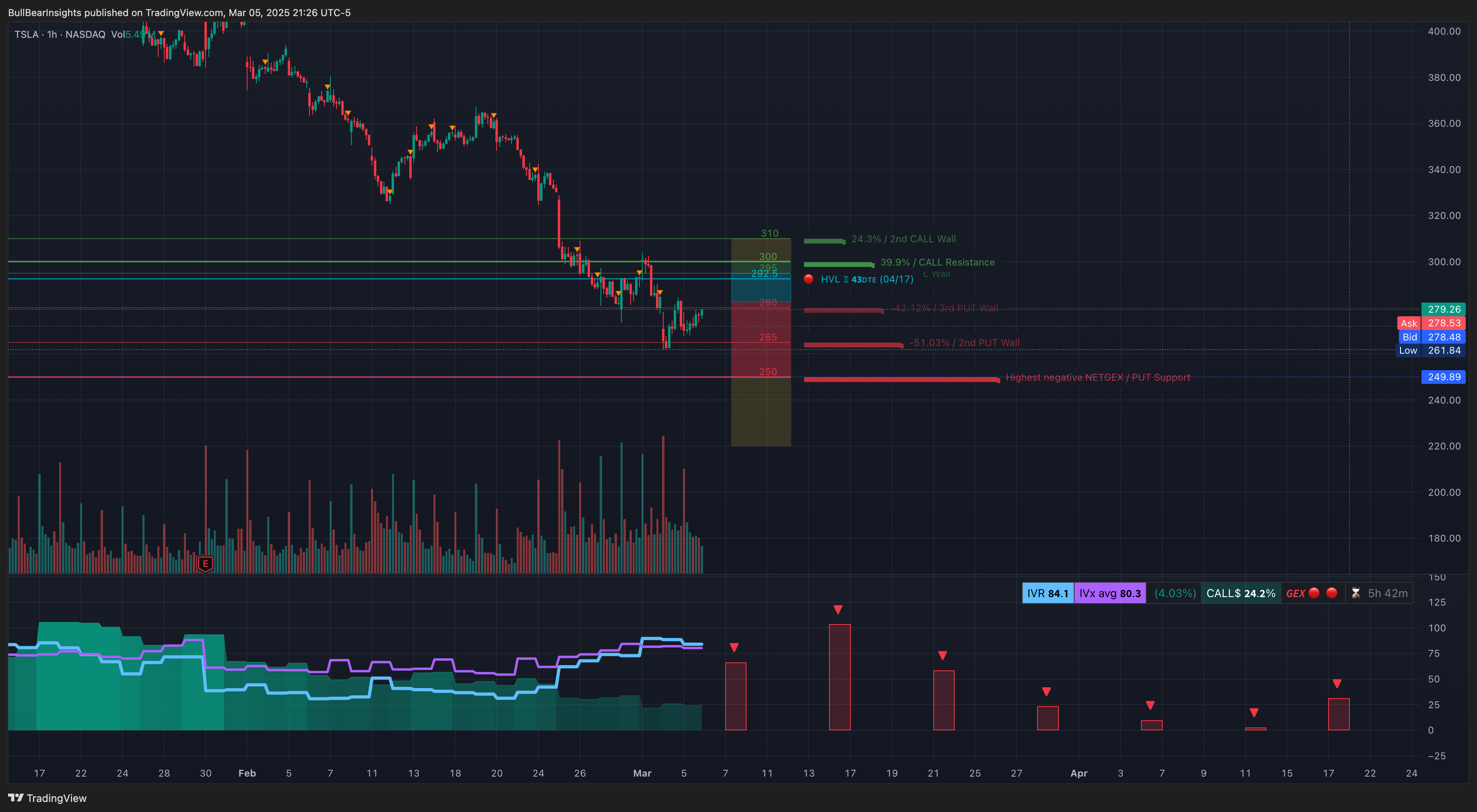Click the red triangle above the Mar 7 expiry bar
1477x812 pixels.
(734, 647)
